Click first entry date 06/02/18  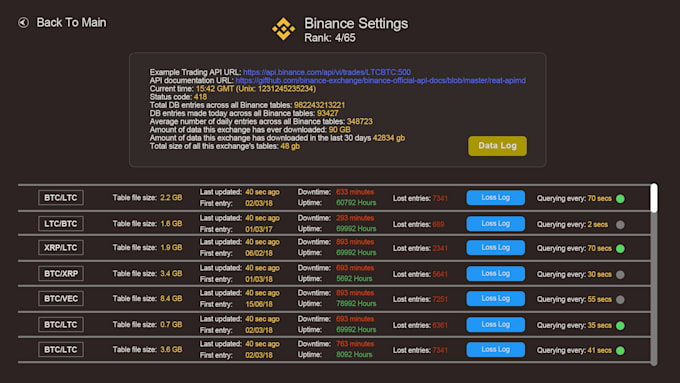coord(259,253)
